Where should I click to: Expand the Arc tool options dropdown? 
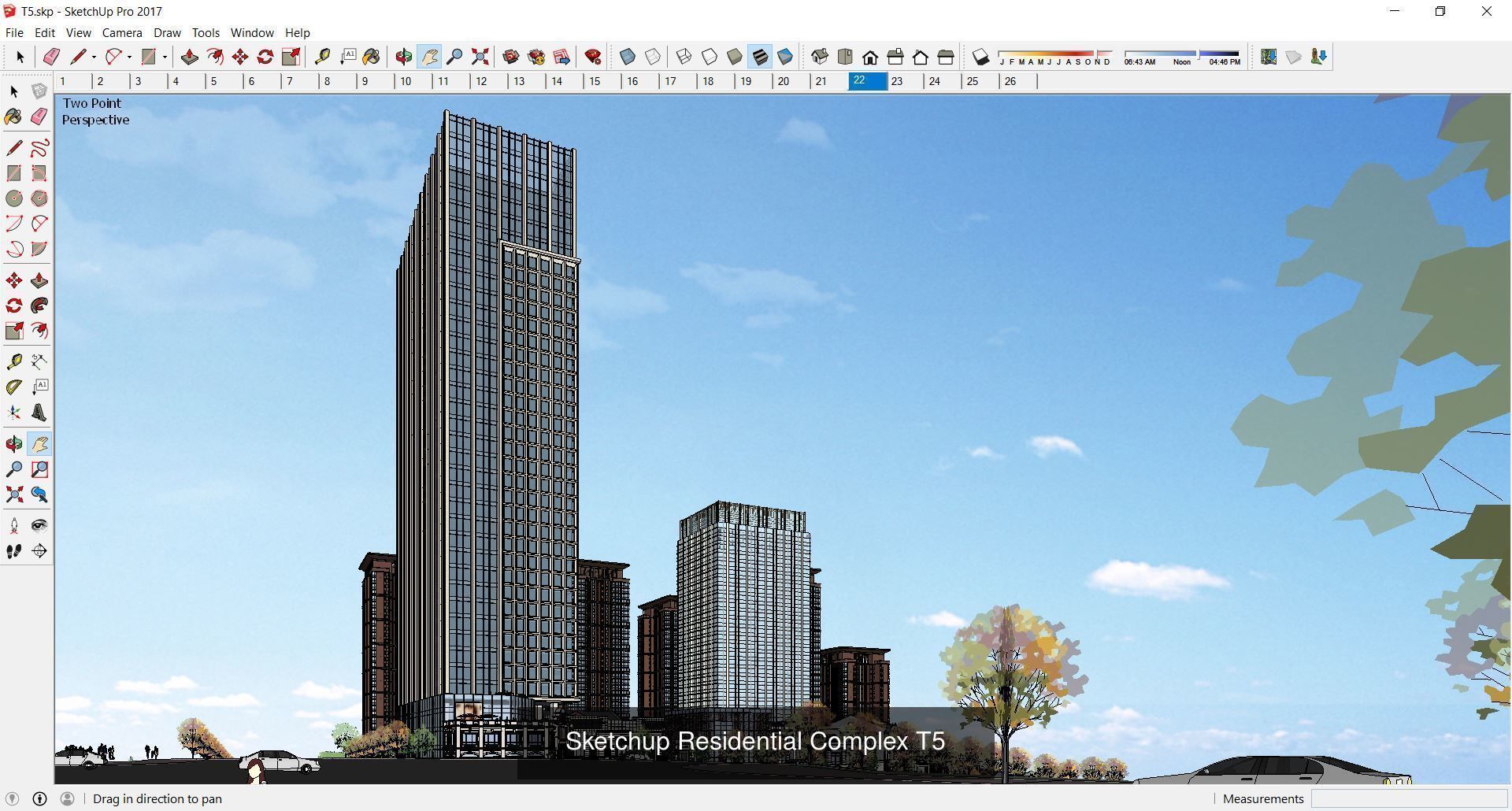coord(129,57)
